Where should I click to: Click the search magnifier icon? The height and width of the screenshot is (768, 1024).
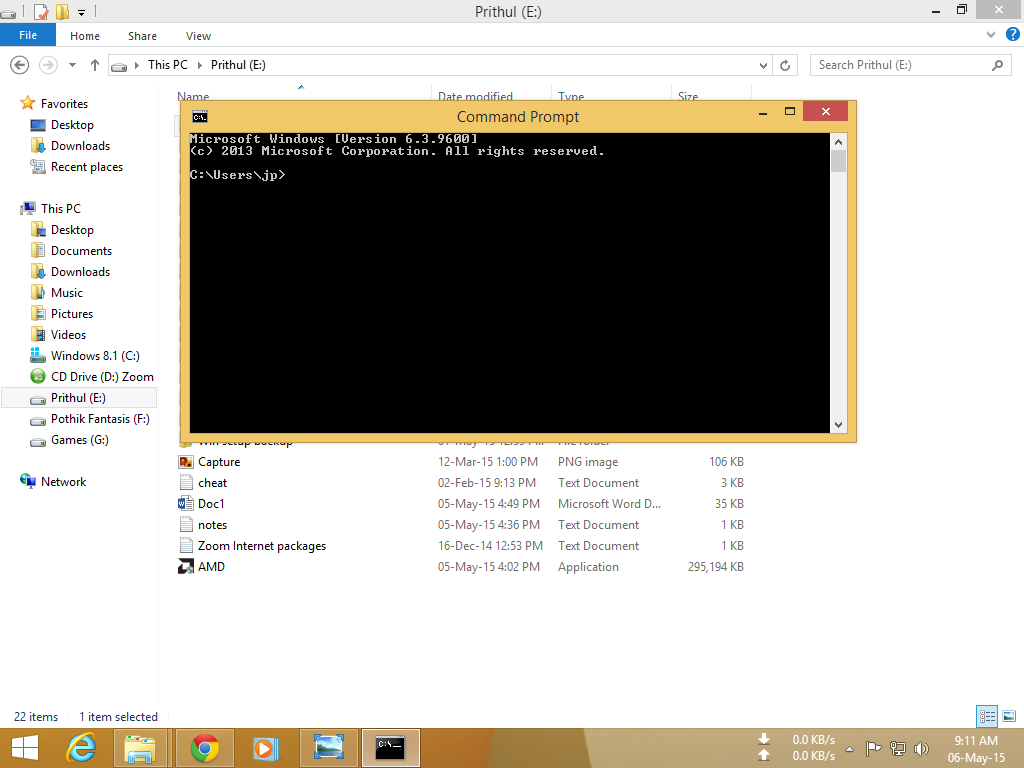(x=997, y=65)
